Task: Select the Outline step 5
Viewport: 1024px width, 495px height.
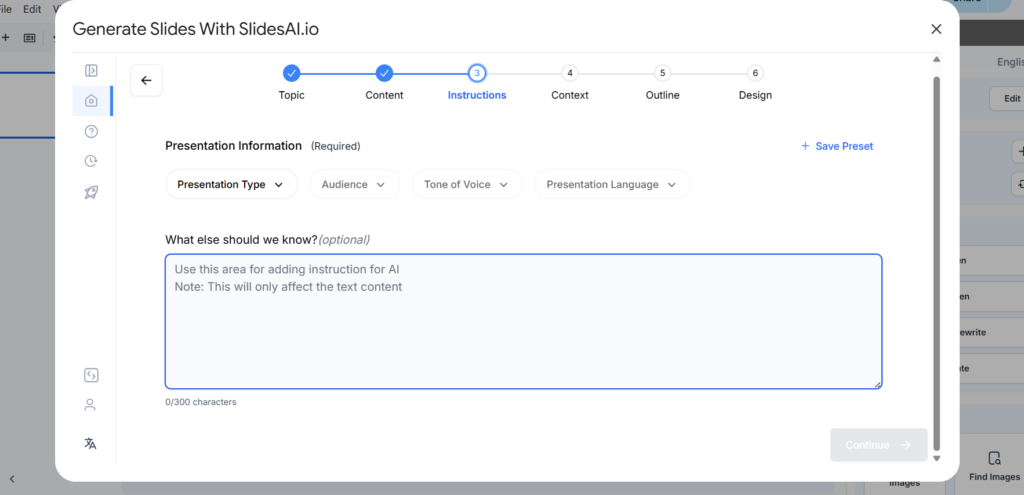Action: tap(662, 73)
